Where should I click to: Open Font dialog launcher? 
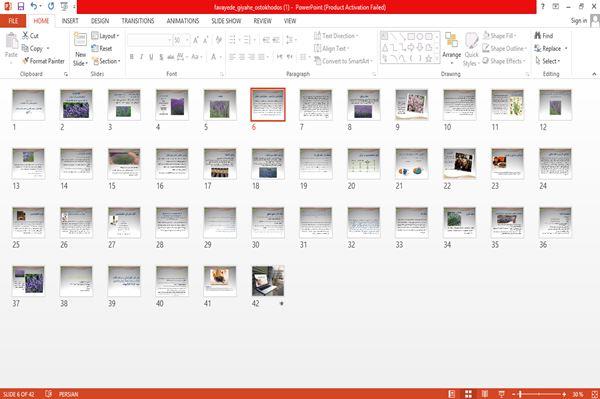click(222, 74)
